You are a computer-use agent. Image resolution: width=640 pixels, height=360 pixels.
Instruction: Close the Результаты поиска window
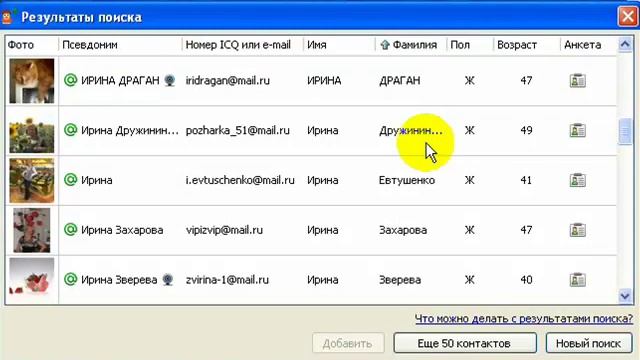click(627, 17)
